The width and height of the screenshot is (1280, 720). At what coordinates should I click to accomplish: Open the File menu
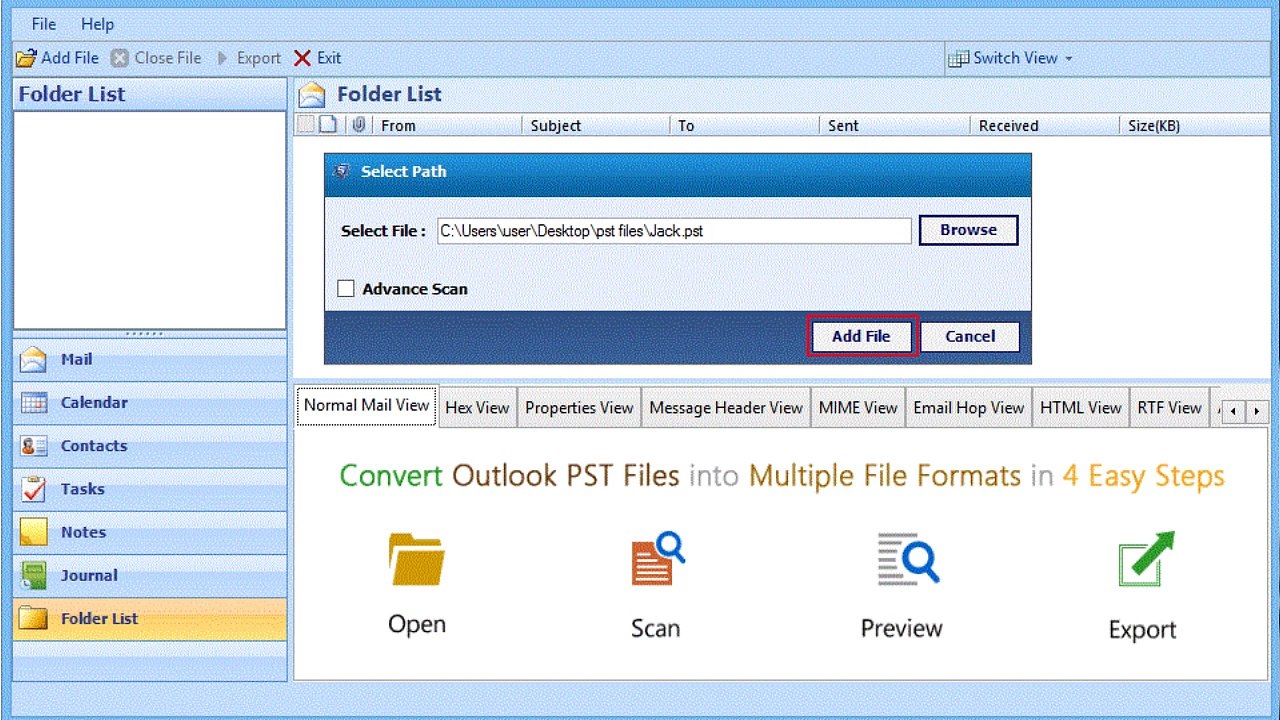(44, 23)
